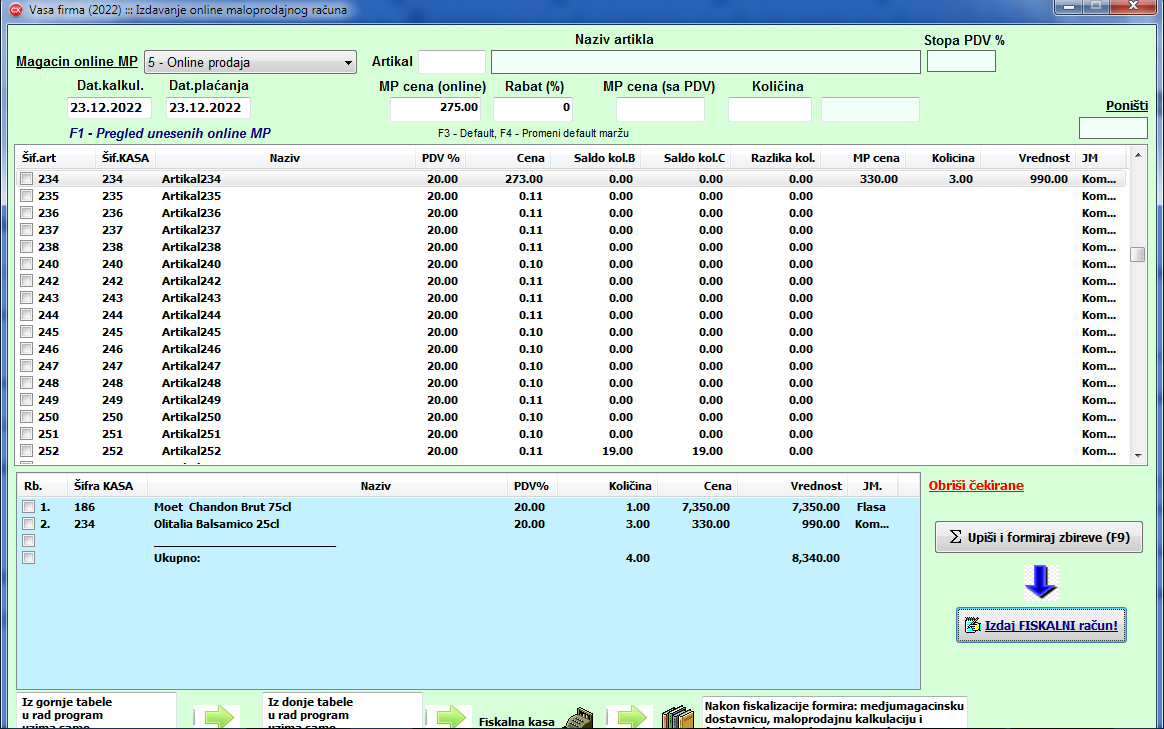Screen dimensions: 1164x729
Task: Click the fiscal receipt icon on Izdaj FISKALNI račun
Action: [x=972, y=625]
